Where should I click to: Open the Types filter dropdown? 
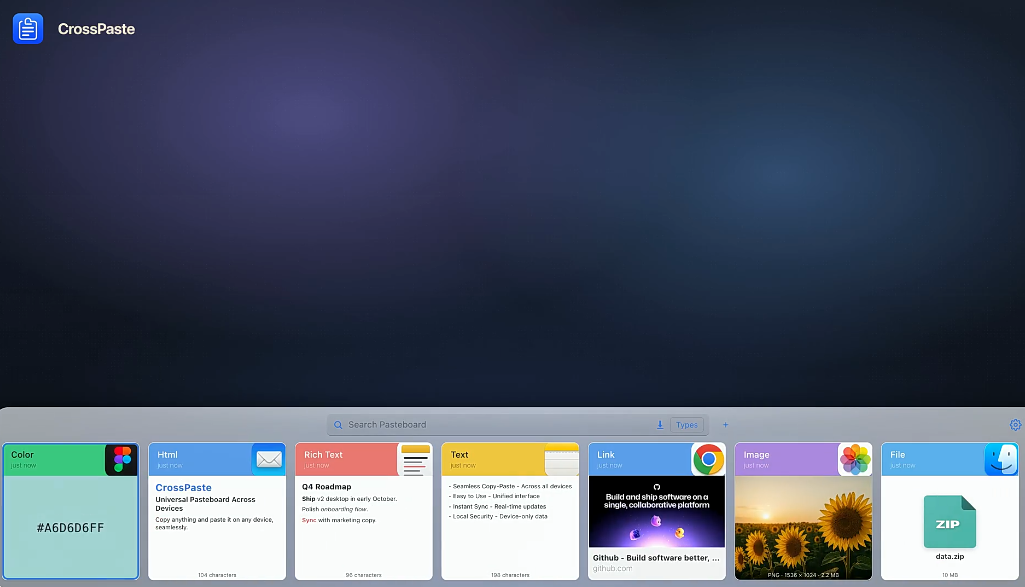686,425
